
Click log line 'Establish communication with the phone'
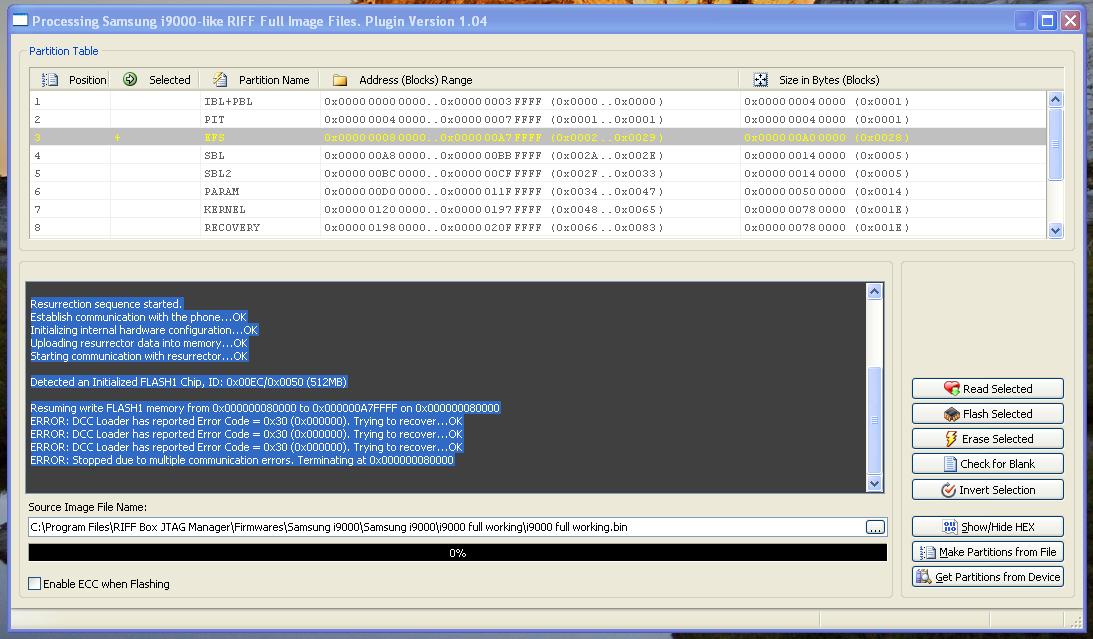click(139, 317)
